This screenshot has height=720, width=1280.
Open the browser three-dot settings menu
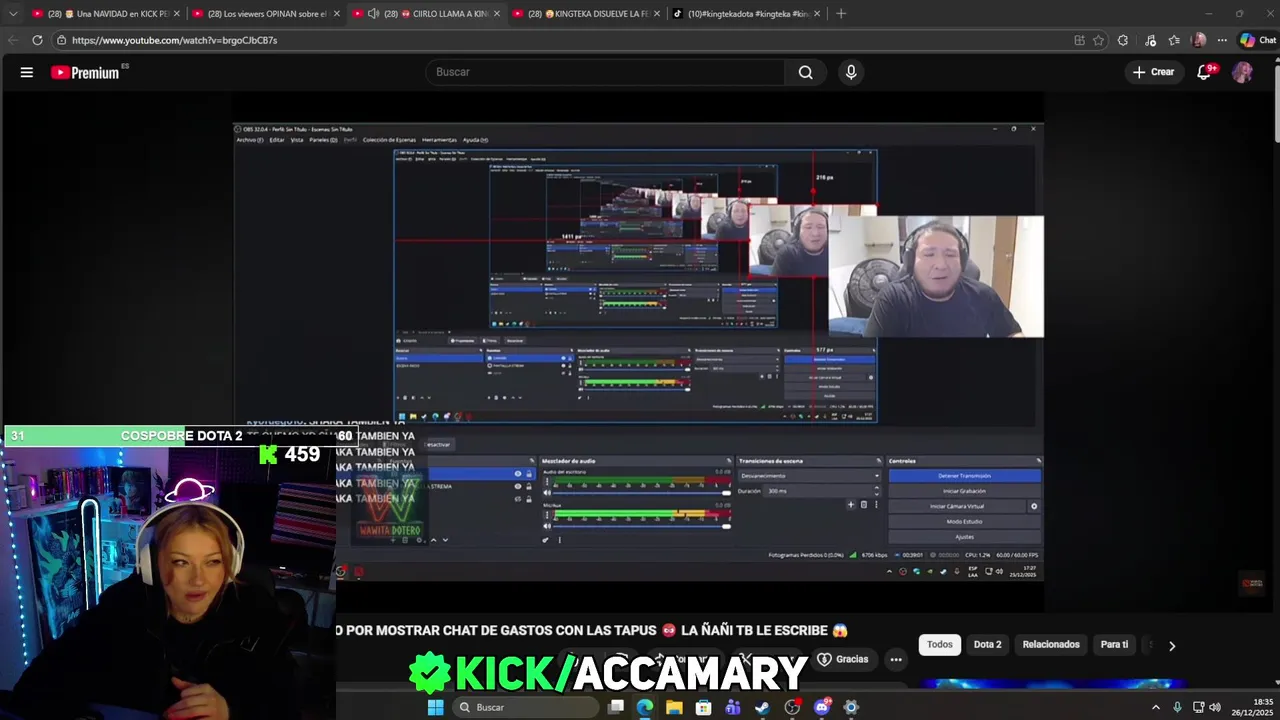pos(1222,40)
